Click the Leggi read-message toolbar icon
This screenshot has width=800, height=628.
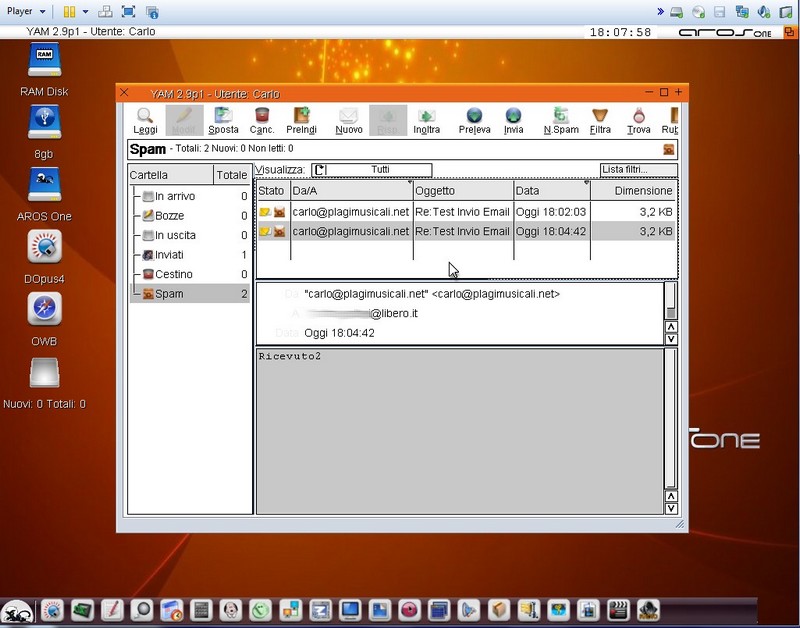pyautogui.click(x=145, y=120)
